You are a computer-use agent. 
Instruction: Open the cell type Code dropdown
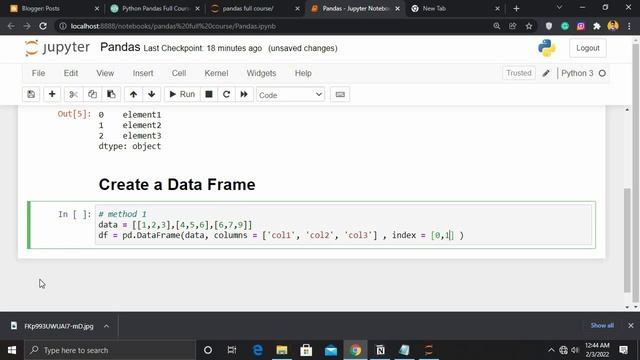[x=290, y=95]
